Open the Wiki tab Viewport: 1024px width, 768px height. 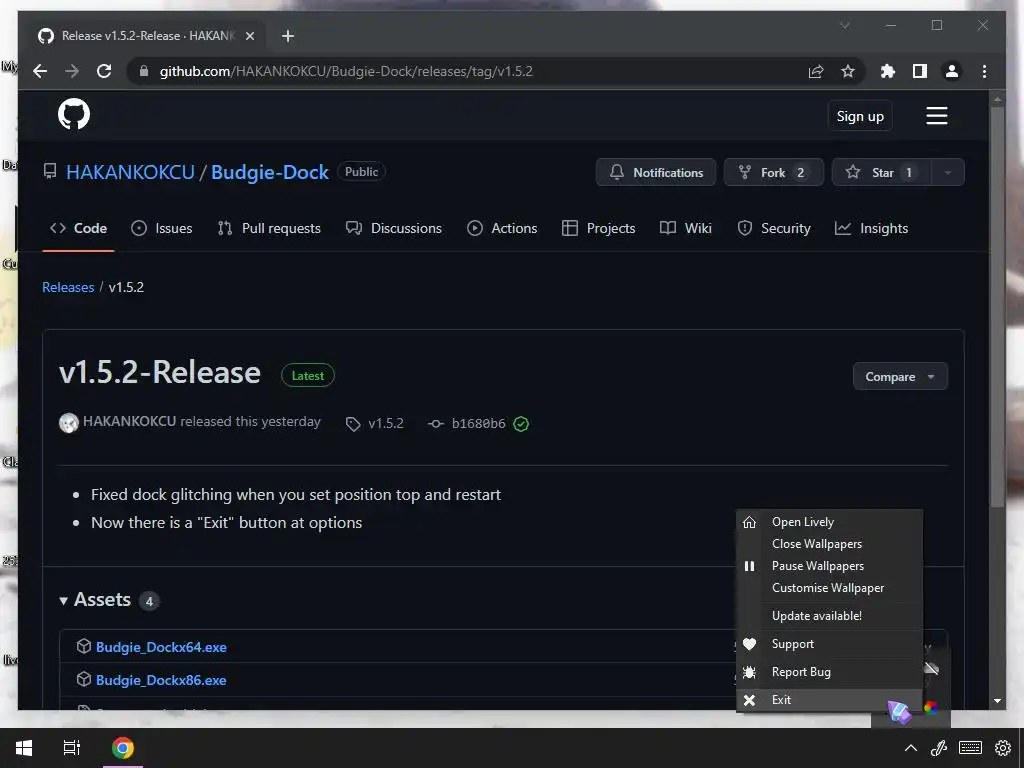pos(686,229)
